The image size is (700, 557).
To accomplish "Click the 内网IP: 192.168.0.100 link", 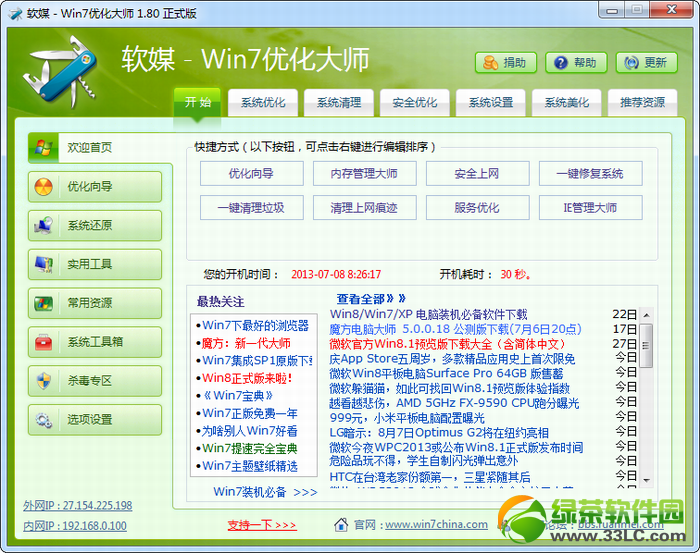I will click(x=75, y=526).
